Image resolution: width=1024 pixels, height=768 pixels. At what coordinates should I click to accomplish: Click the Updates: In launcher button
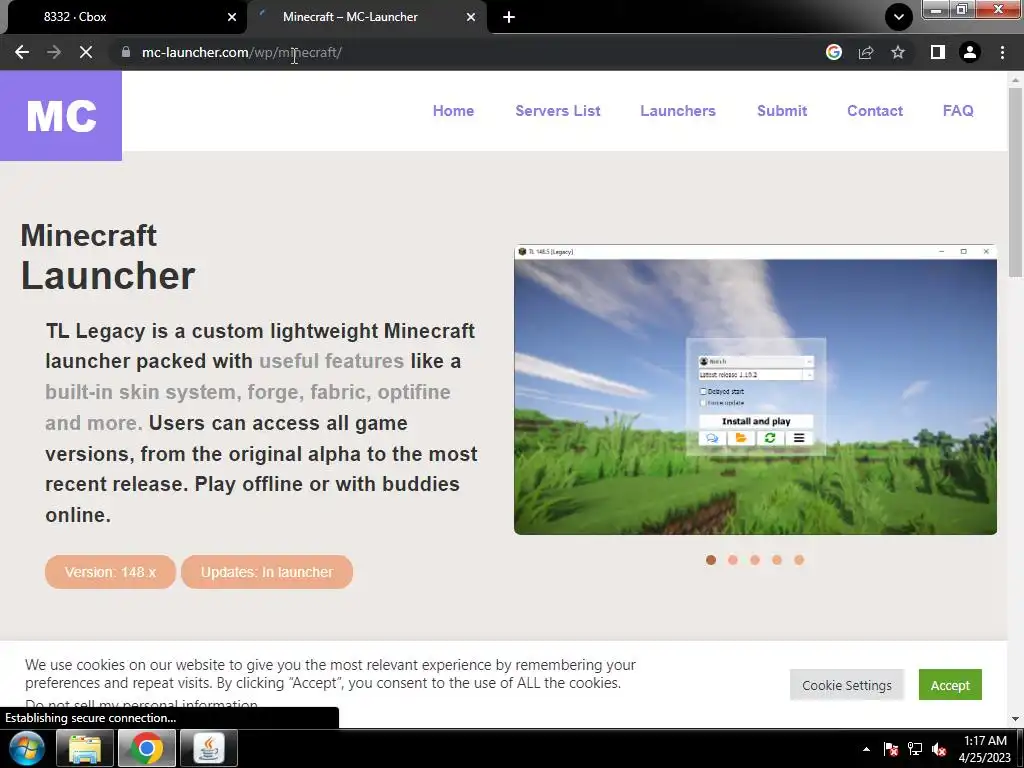(267, 572)
